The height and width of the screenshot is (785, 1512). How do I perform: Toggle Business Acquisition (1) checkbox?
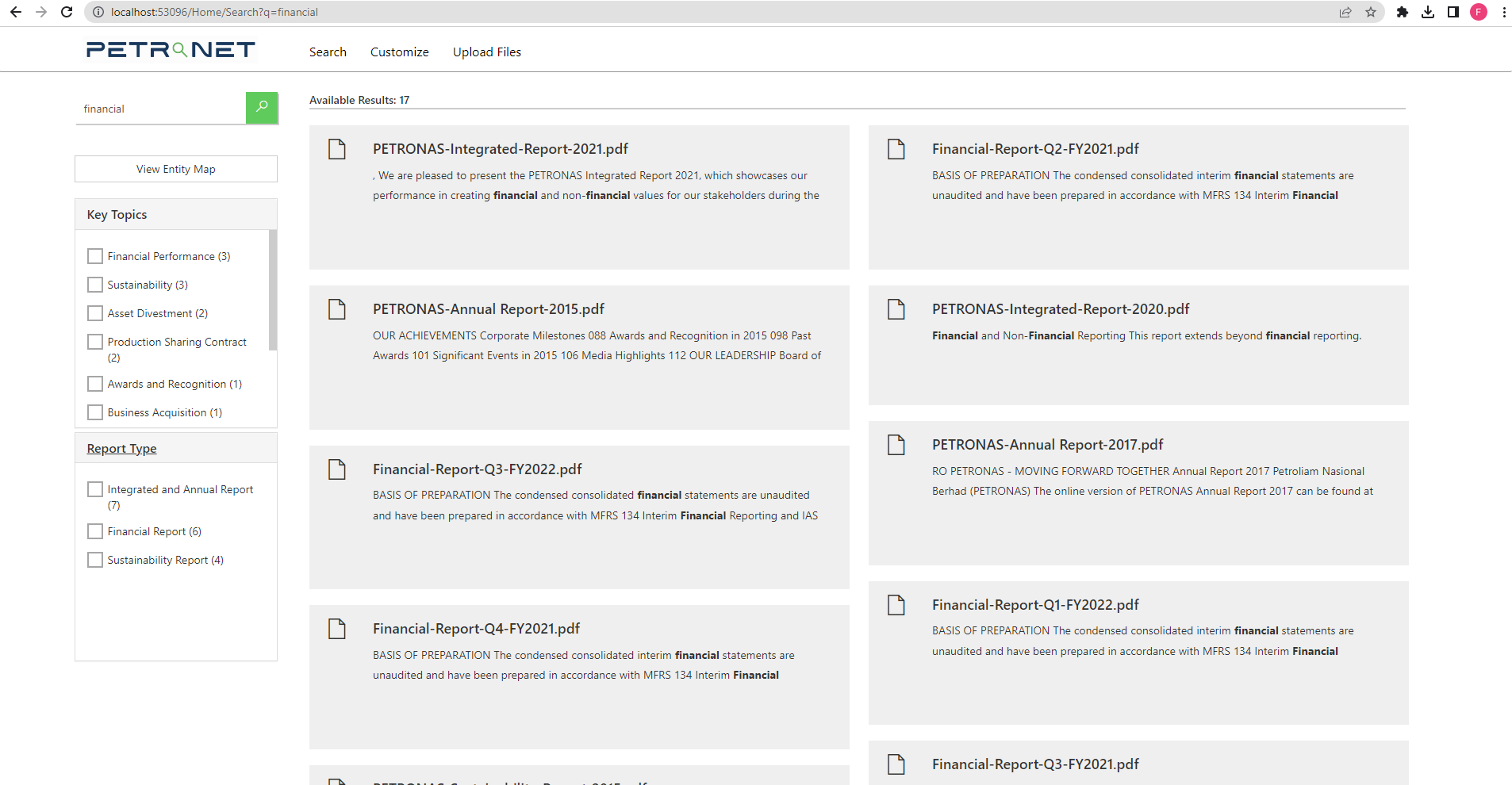(95, 412)
